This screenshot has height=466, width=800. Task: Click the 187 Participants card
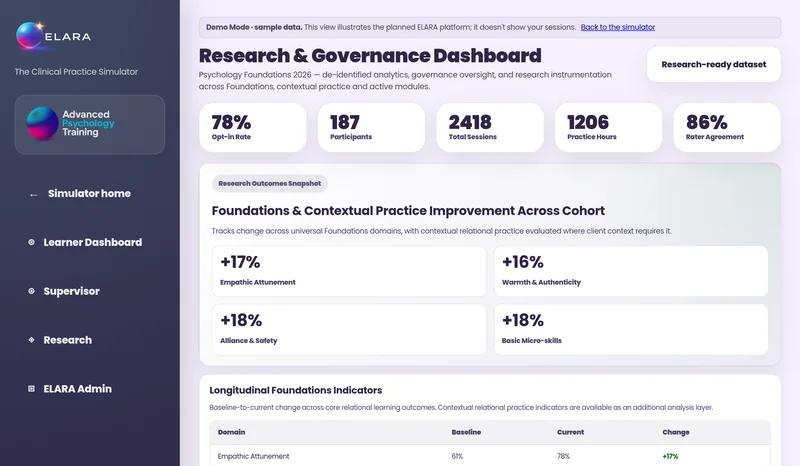coord(371,128)
